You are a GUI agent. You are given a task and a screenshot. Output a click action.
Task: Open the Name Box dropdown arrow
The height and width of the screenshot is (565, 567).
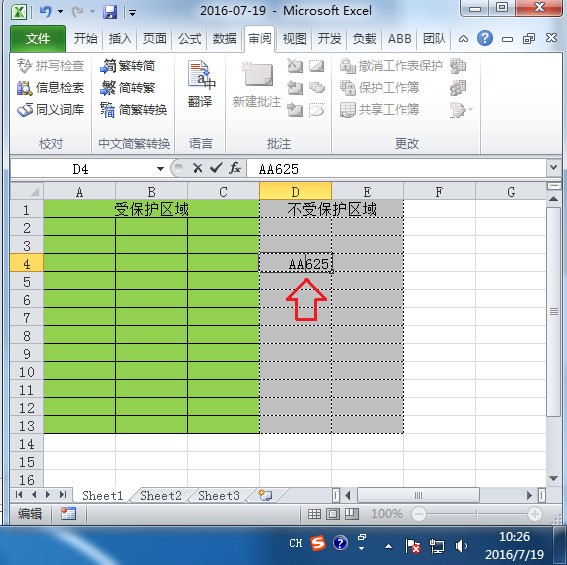[x=160, y=169]
